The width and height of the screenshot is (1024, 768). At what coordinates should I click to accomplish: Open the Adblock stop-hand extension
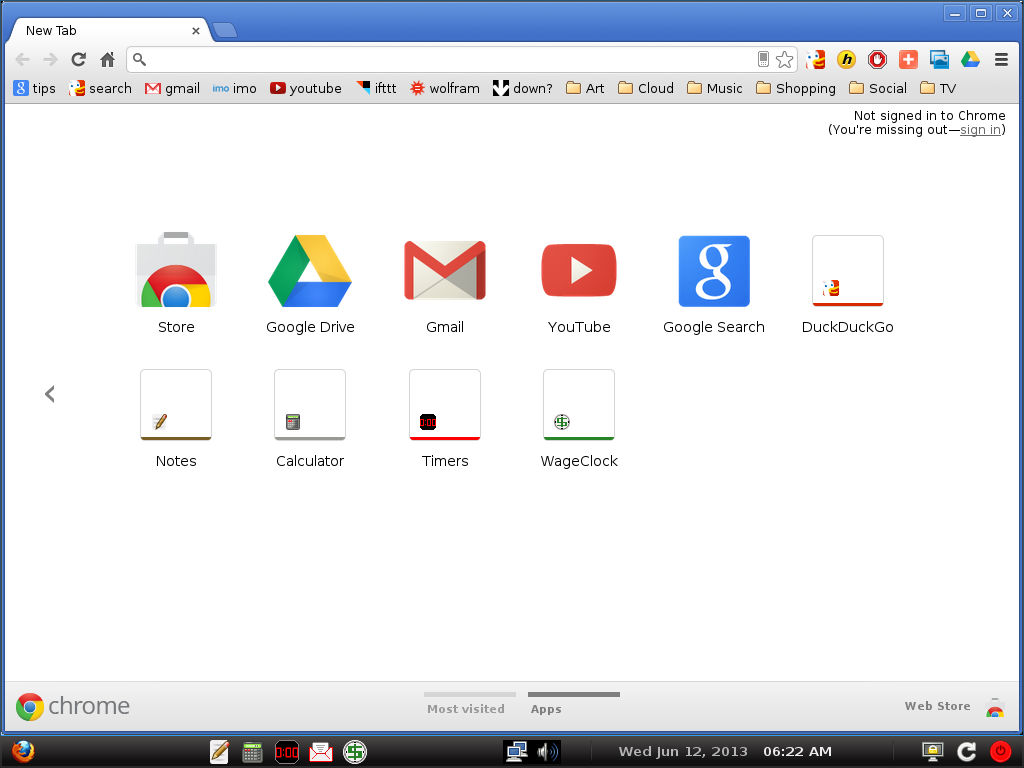tap(877, 59)
